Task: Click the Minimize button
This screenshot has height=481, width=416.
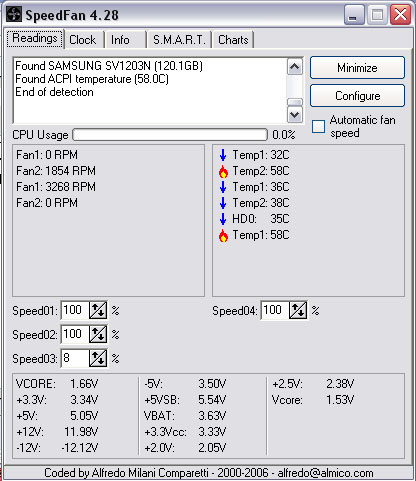Action: tap(357, 68)
